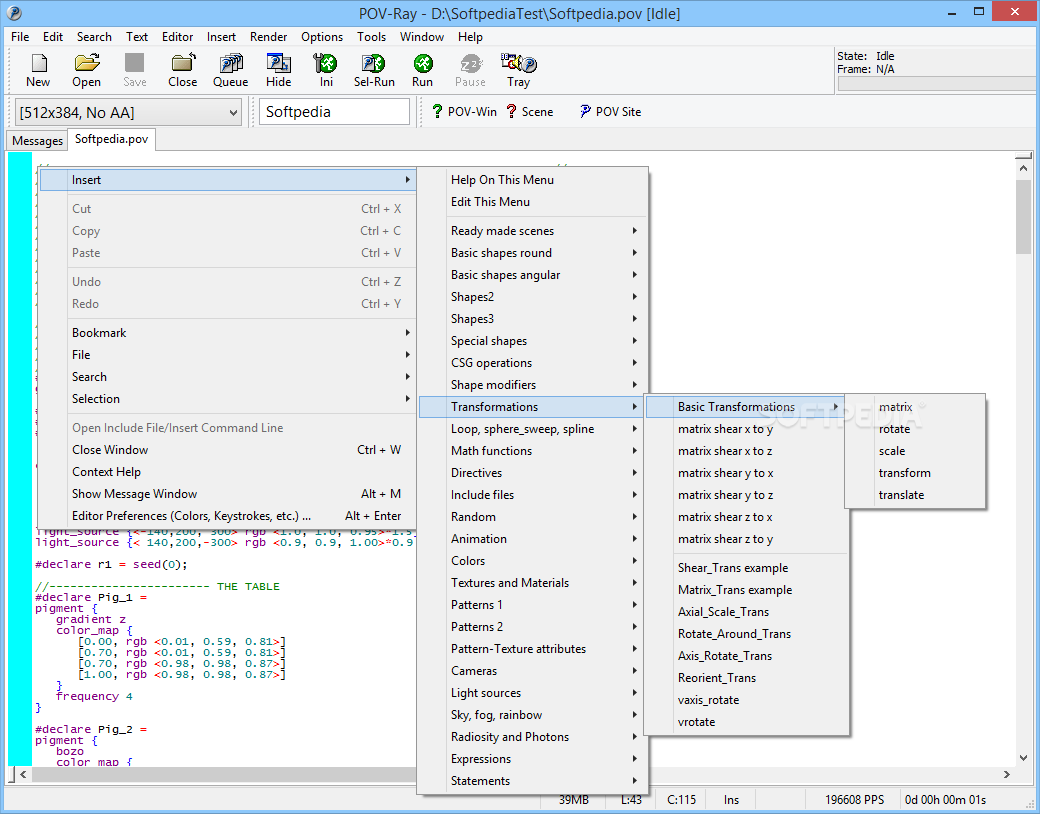Expand the Cameras submenu
Image resolution: width=1040 pixels, height=814 pixels.
coord(533,671)
